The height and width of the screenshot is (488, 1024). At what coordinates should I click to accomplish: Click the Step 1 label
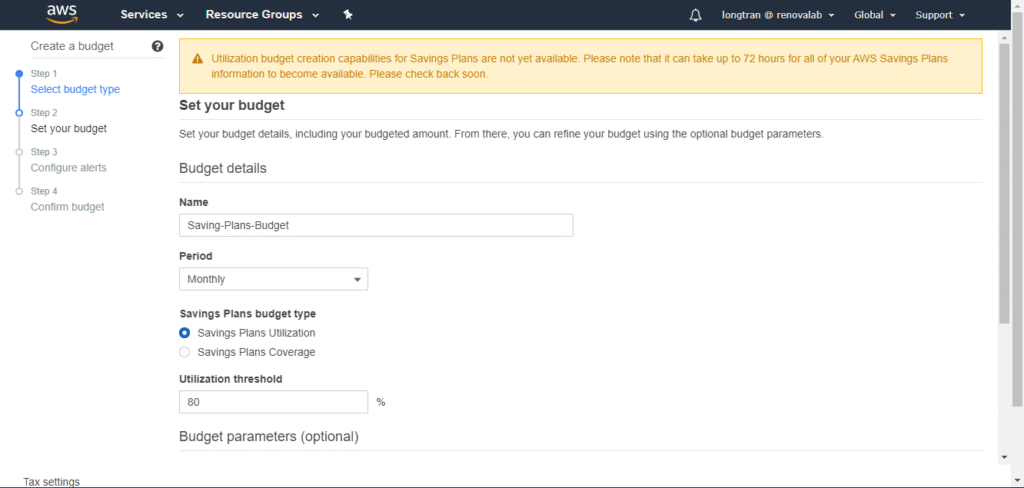(x=44, y=74)
